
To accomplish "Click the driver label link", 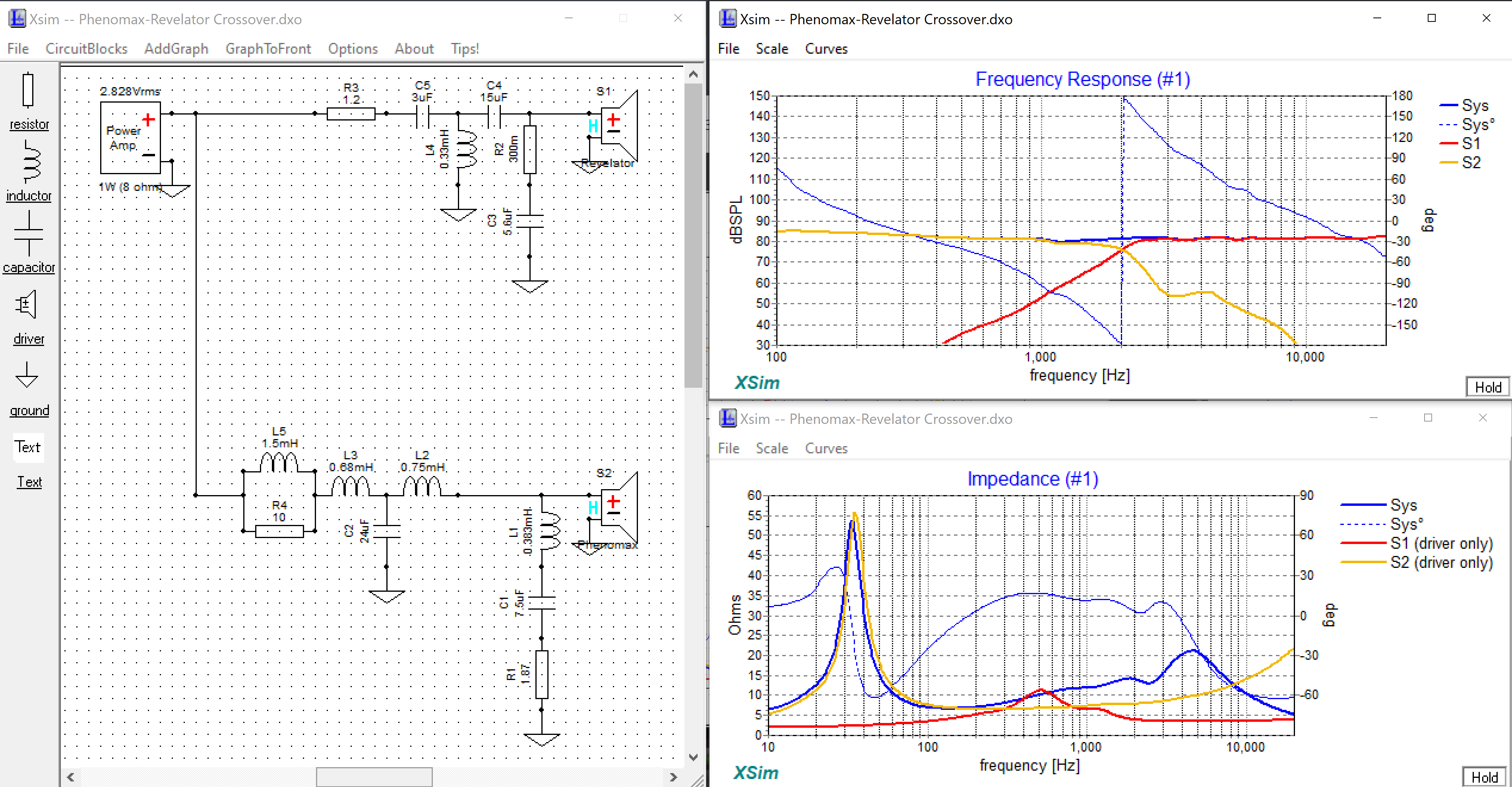I will [x=29, y=339].
